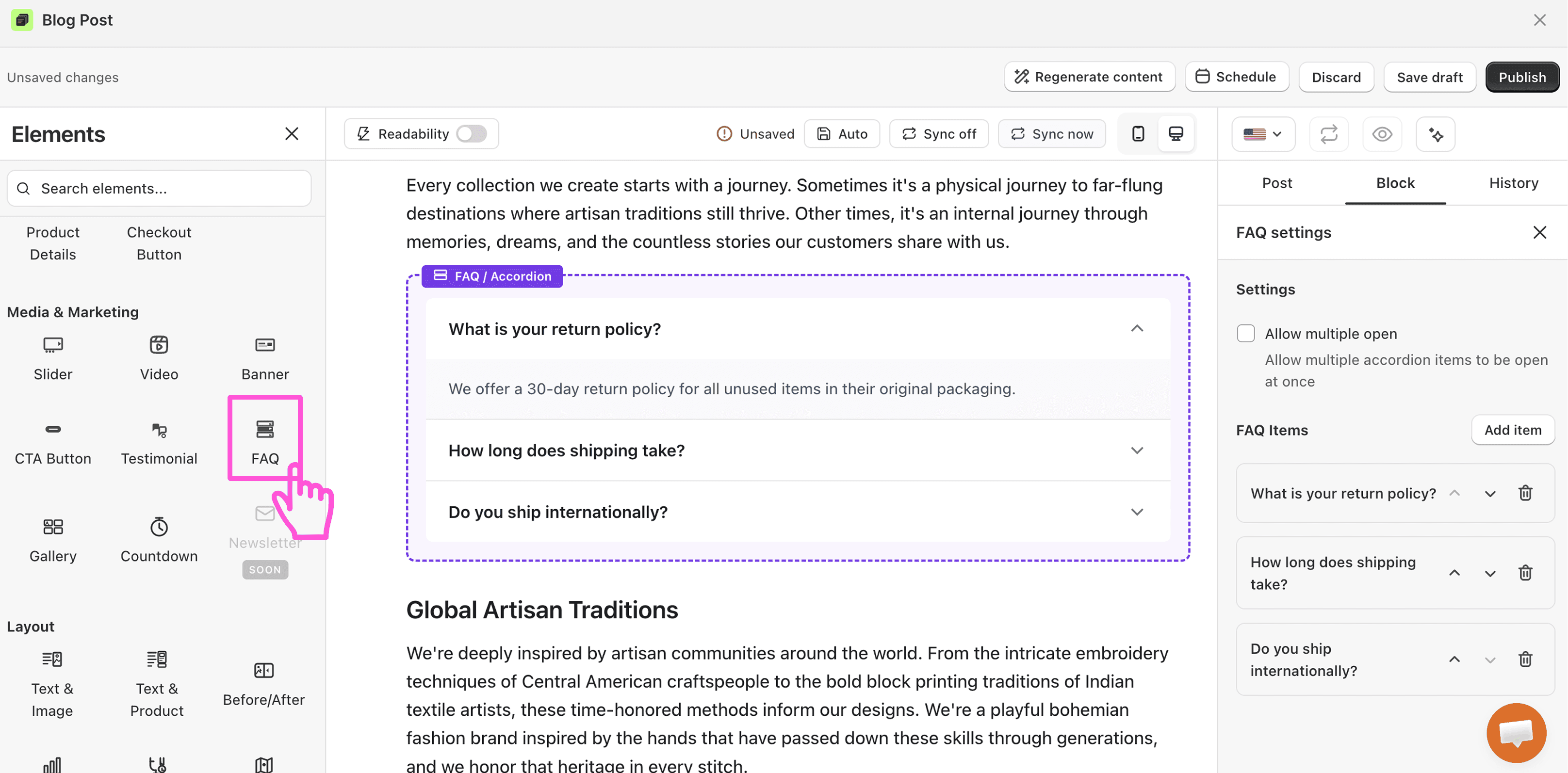Move 'How long does shipping take?' item down
This screenshot has width=1568, height=773.
[1489, 573]
